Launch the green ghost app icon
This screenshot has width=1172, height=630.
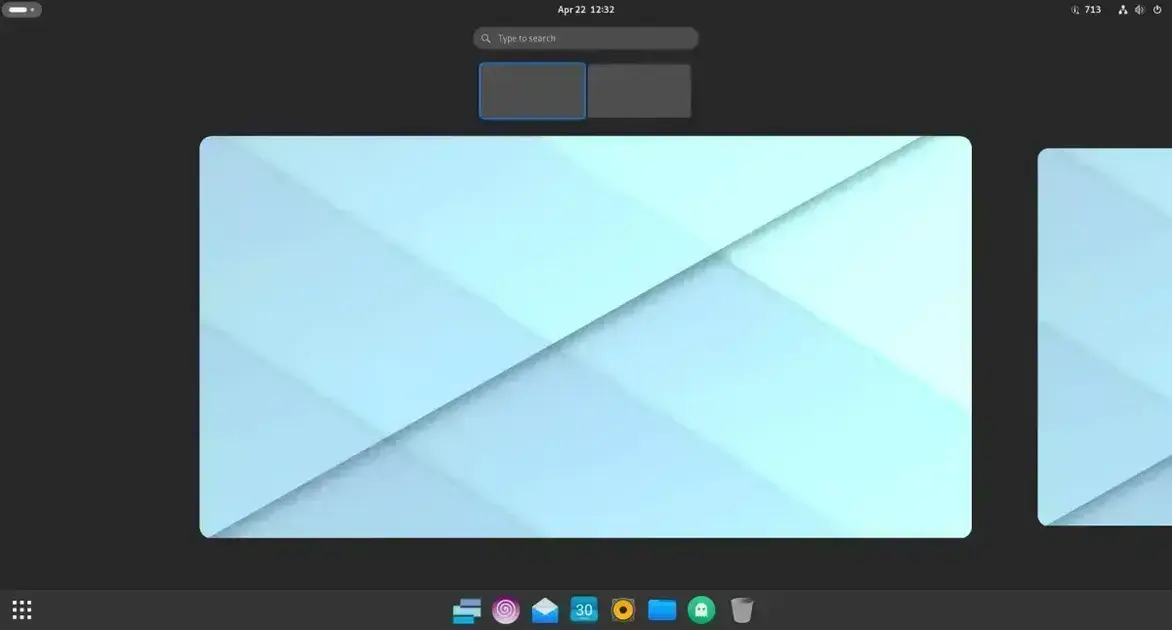tap(701, 610)
